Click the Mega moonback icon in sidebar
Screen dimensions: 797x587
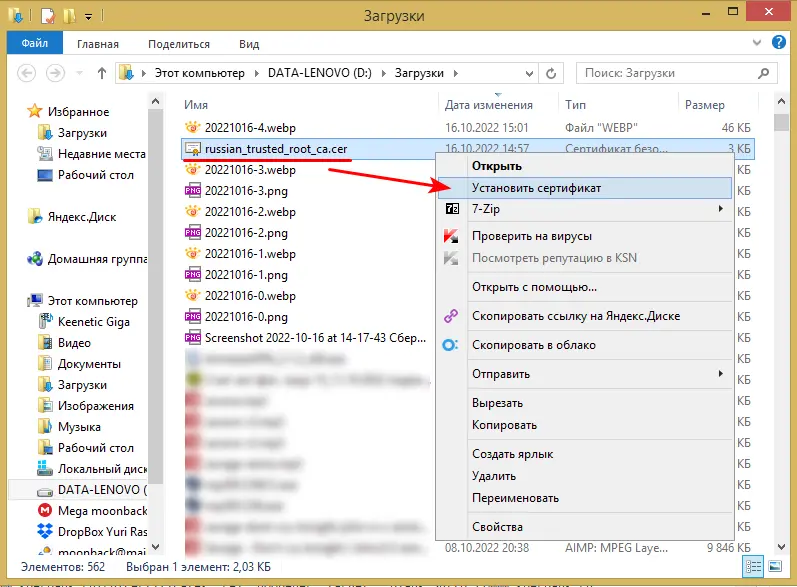pos(45,510)
